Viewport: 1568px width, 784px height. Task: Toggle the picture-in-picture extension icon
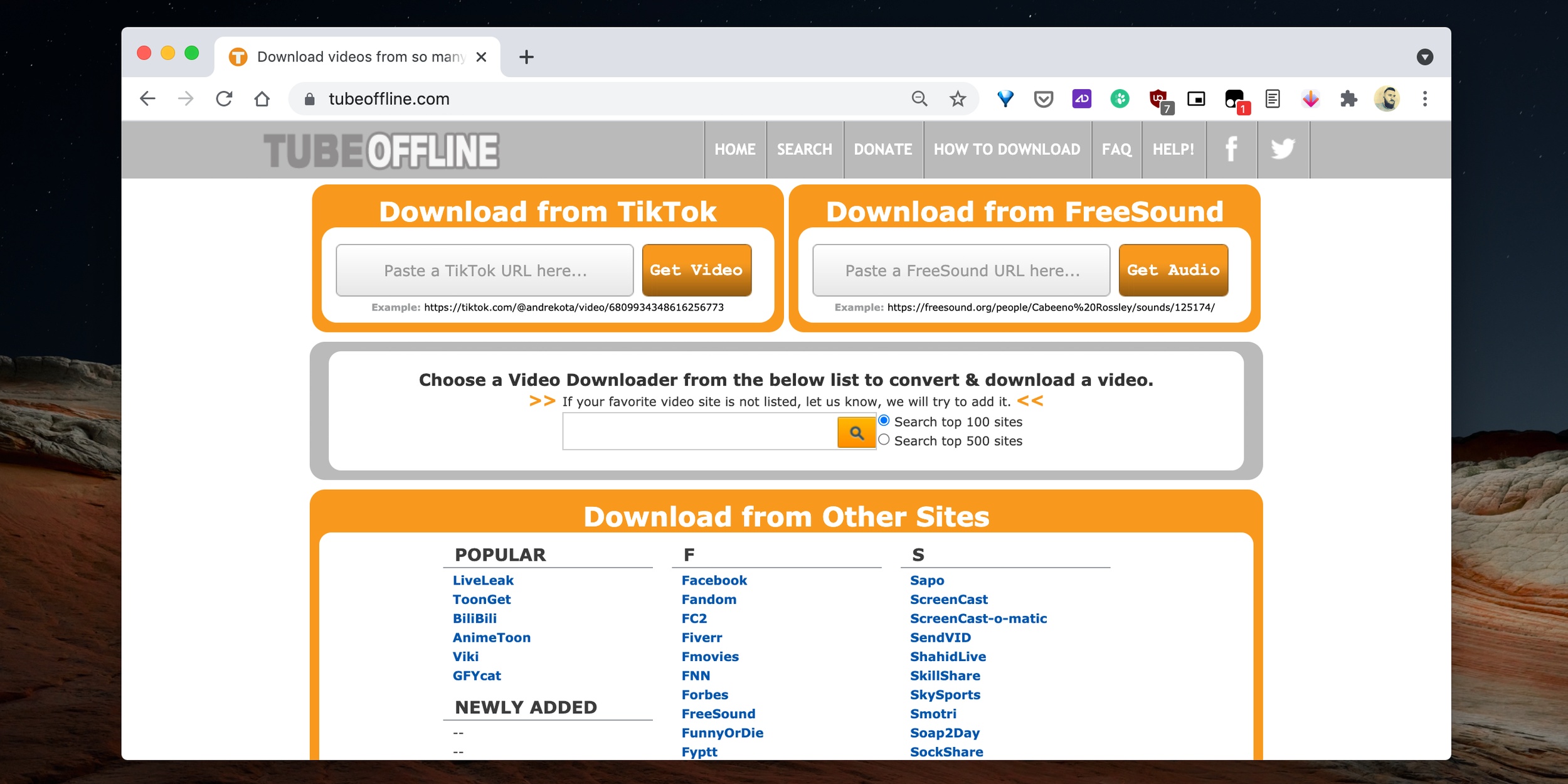(x=1196, y=99)
